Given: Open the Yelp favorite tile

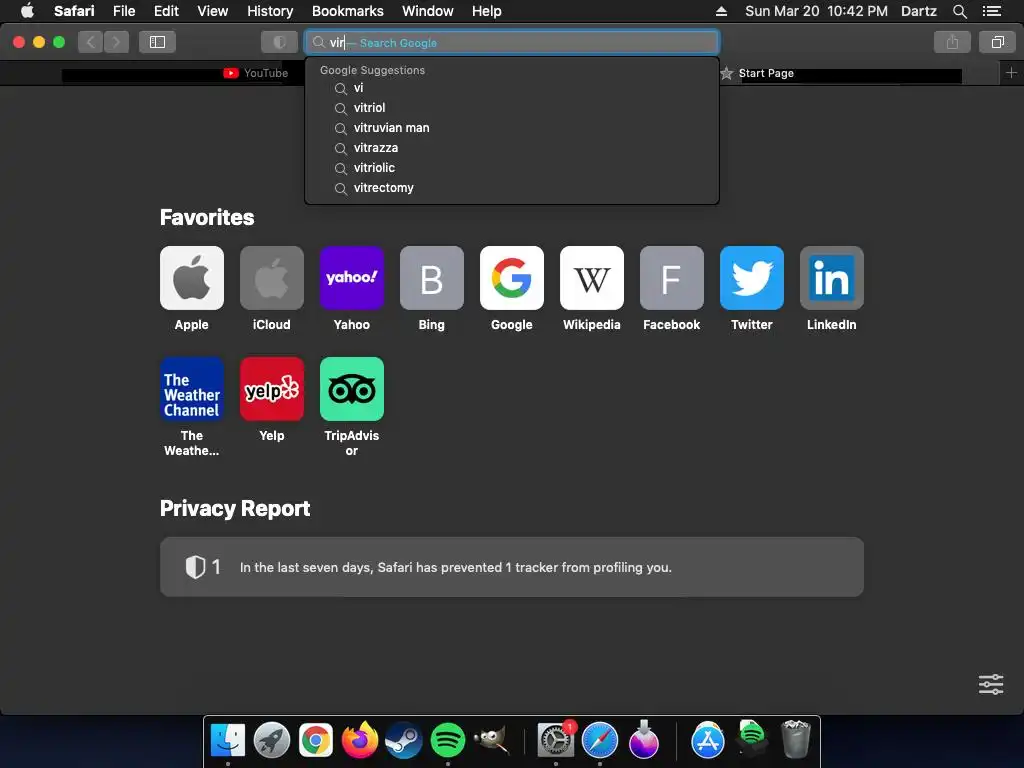Looking at the screenshot, I should tap(272, 389).
